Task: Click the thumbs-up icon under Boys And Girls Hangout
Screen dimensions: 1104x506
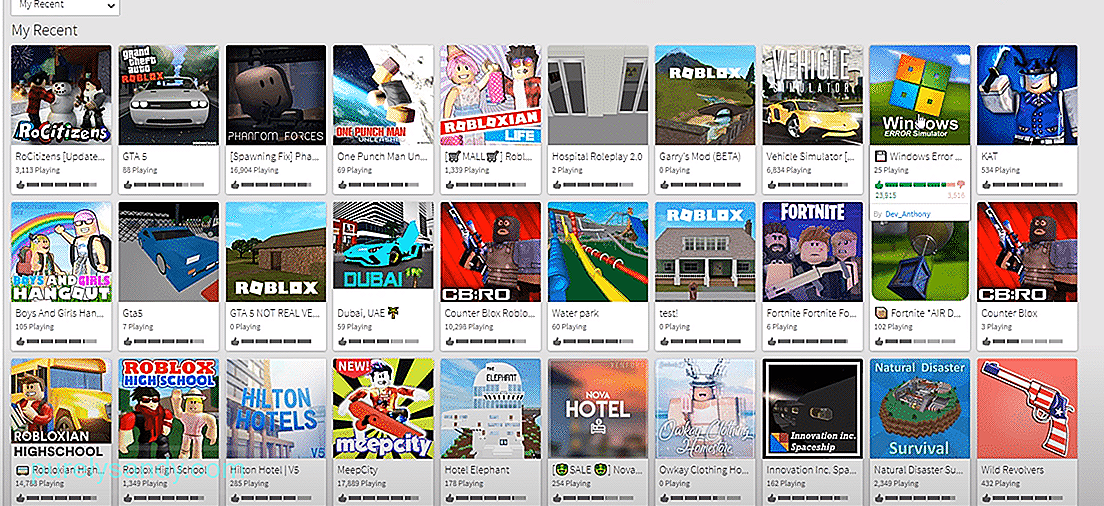Action: click(x=20, y=341)
